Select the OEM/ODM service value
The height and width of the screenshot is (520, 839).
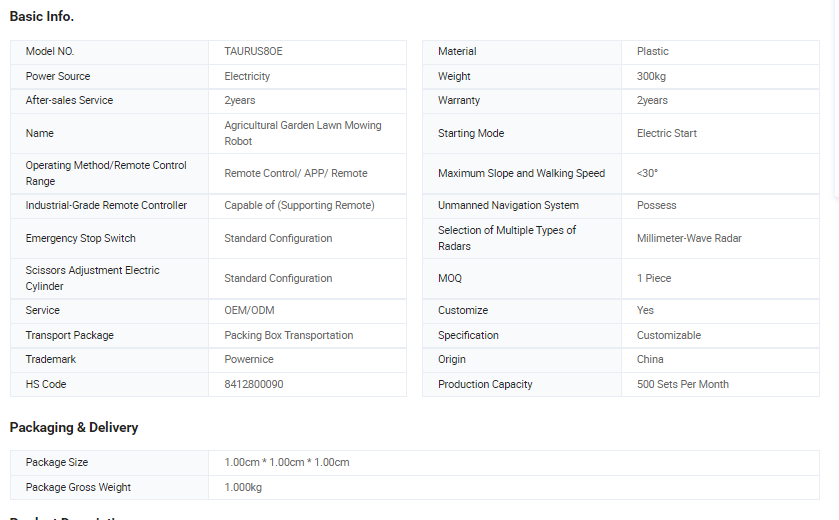[x=249, y=310]
